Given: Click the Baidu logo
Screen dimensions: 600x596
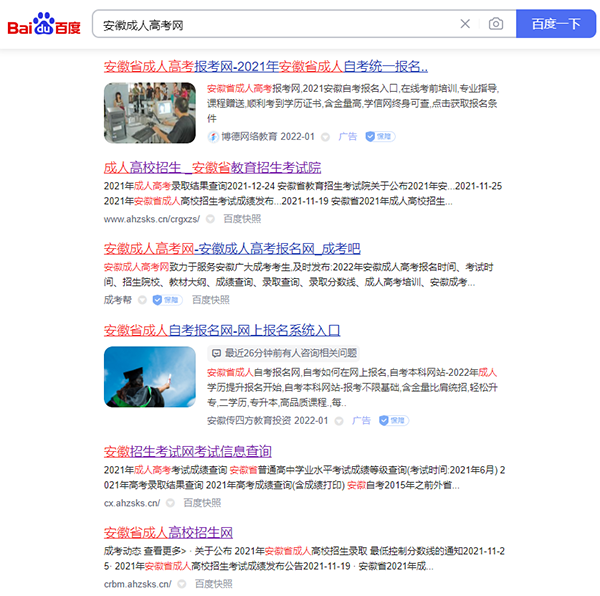Looking at the screenshot, I should coord(44,24).
